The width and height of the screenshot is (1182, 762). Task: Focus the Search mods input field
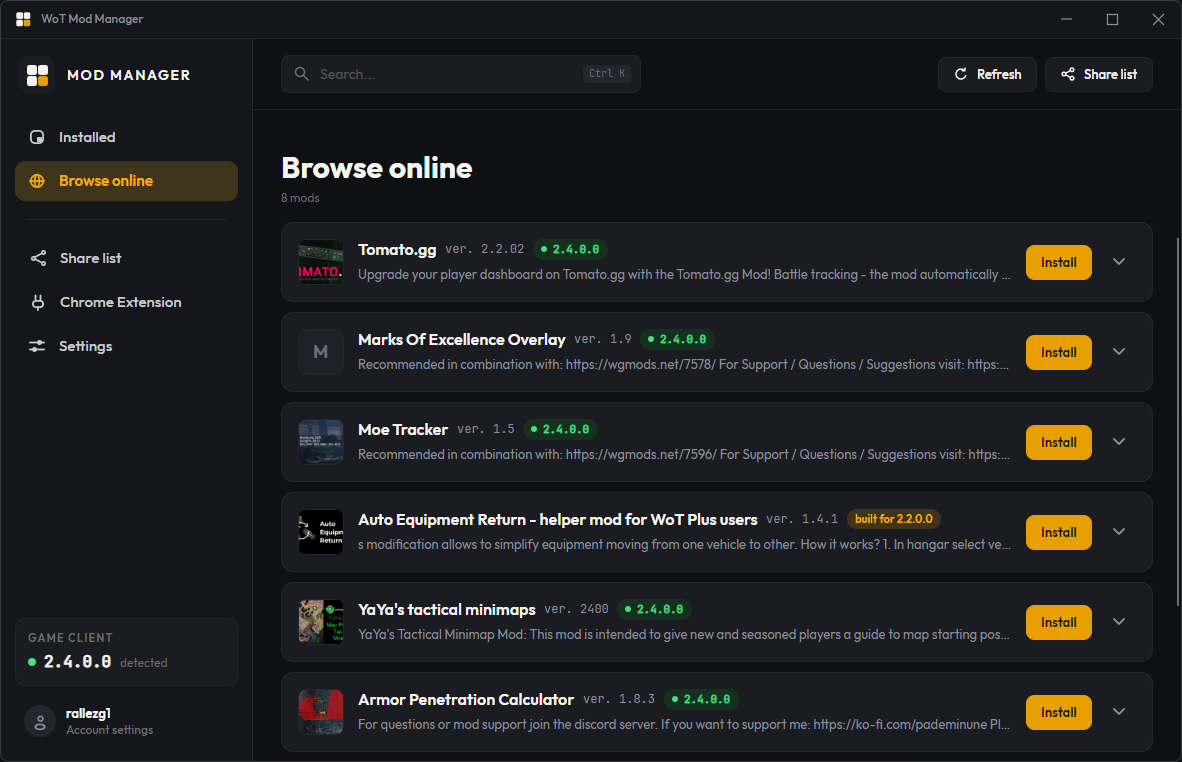tap(461, 74)
